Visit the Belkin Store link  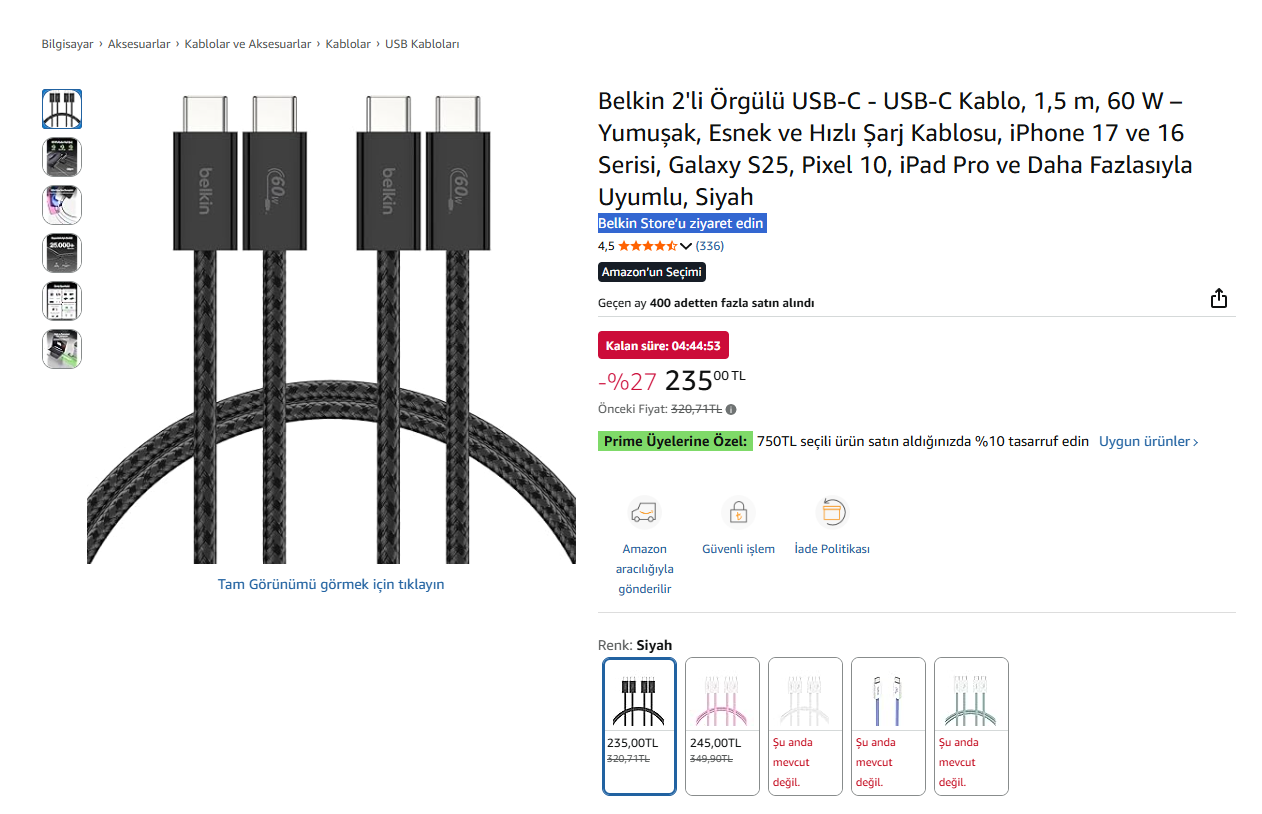click(681, 223)
